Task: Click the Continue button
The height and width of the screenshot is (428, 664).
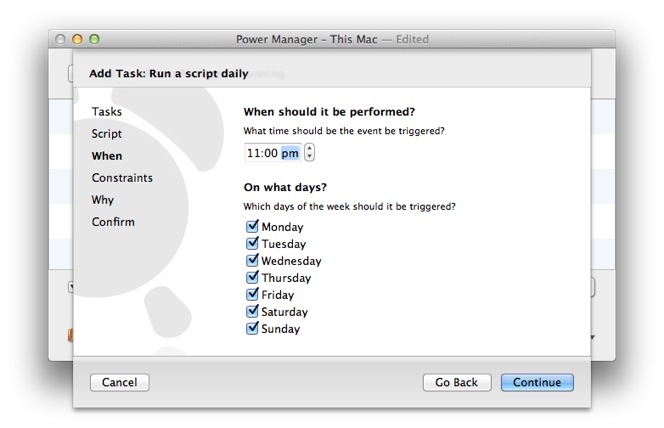Action: tap(537, 382)
